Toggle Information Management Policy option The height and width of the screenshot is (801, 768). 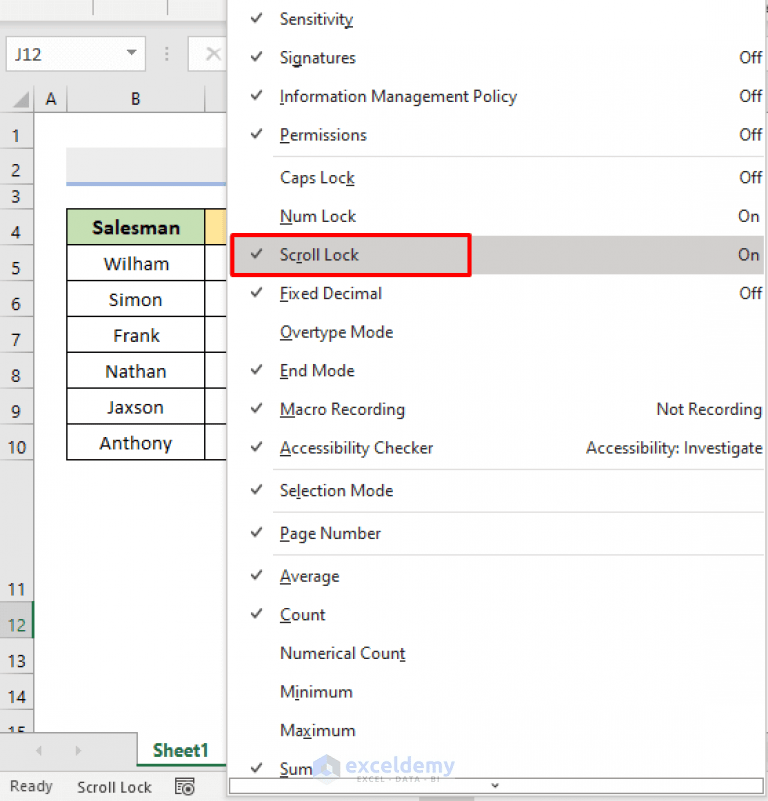496,97
